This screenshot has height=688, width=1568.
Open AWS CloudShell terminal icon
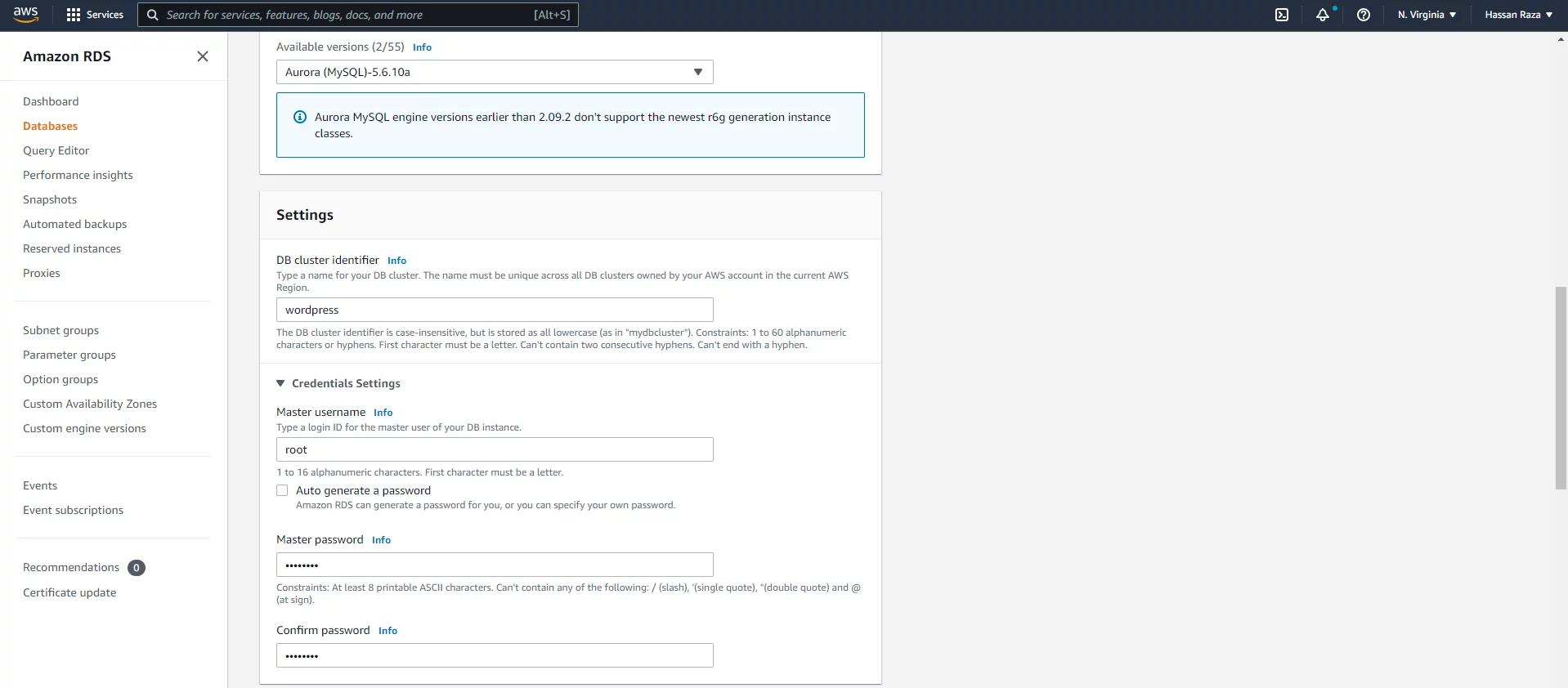[1282, 15]
